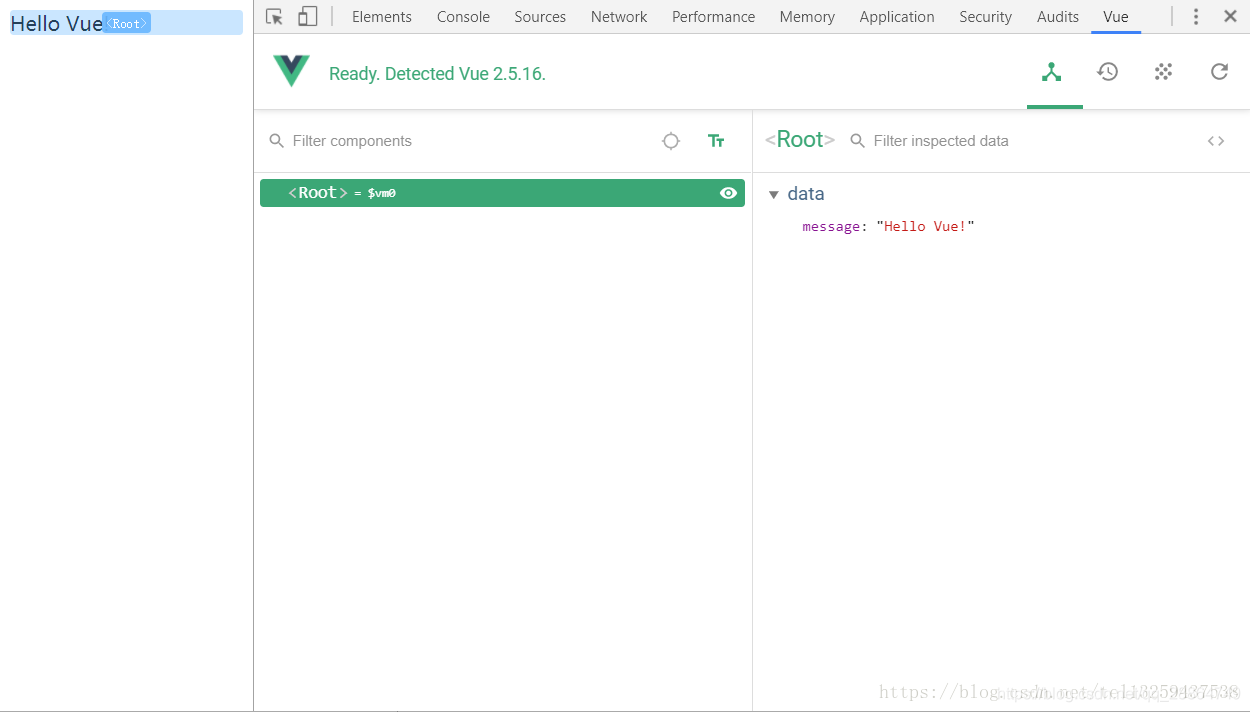Switch to the Console tab
Image resolution: width=1250 pixels, height=712 pixels.
point(462,16)
